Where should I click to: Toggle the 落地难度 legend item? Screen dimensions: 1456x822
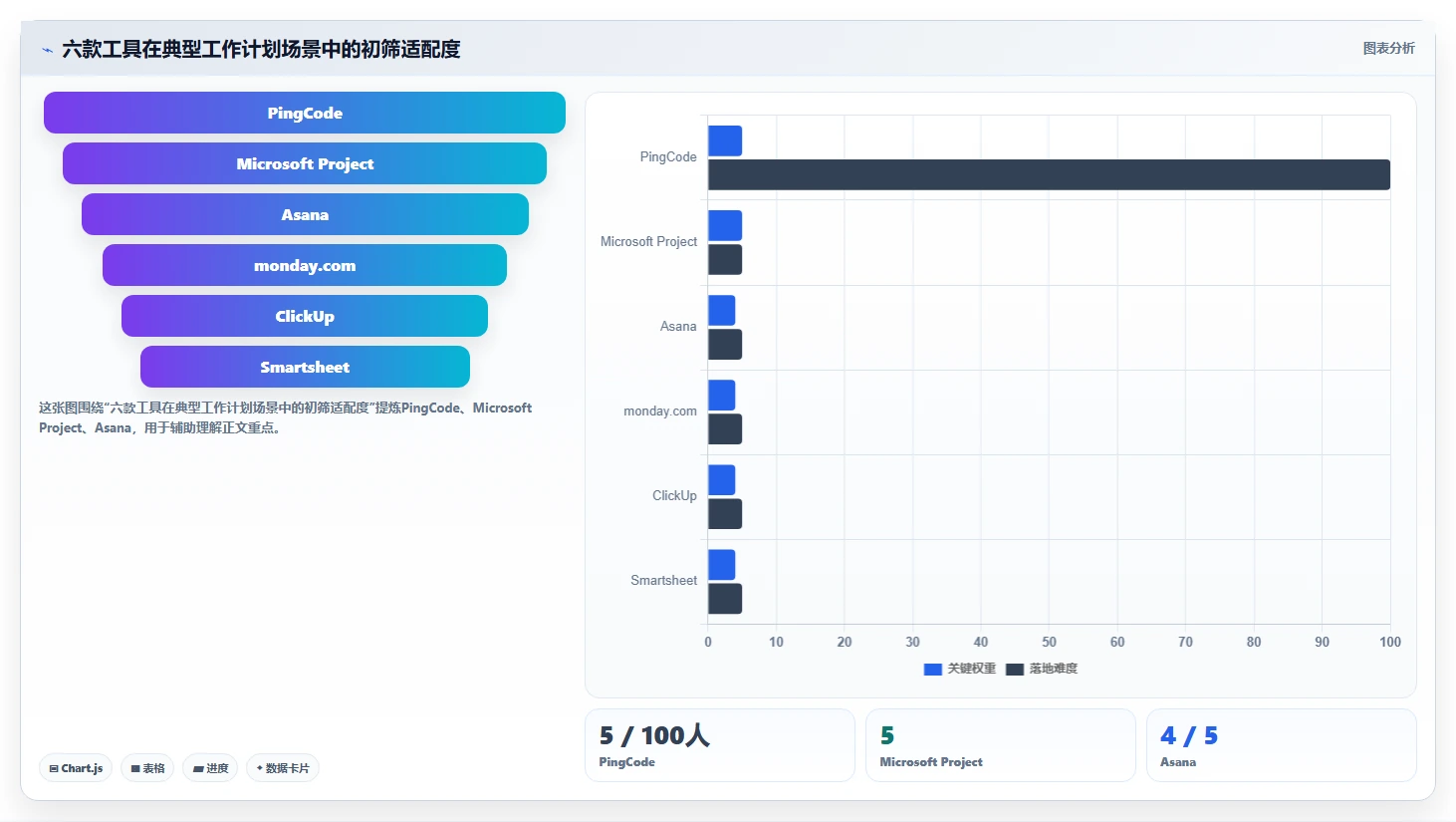pos(1042,669)
